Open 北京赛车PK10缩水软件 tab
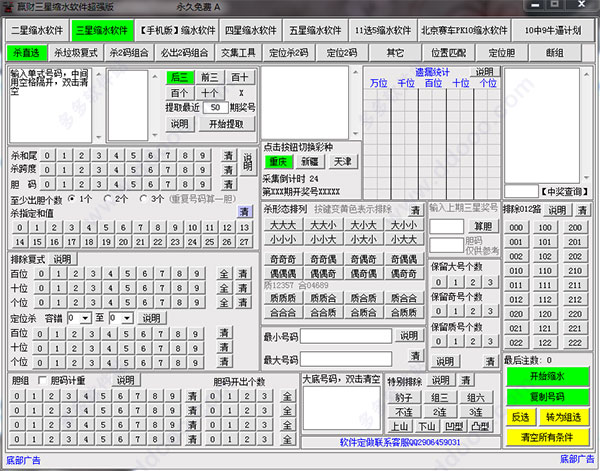The image size is (600, 471). (x=464, y=30)
